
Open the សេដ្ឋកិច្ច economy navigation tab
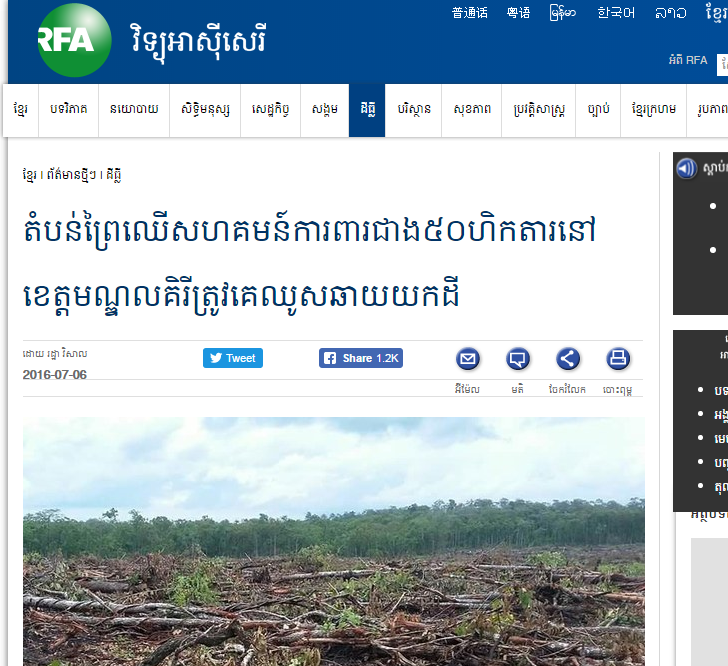pyautogui.click(x=272, y=109)
